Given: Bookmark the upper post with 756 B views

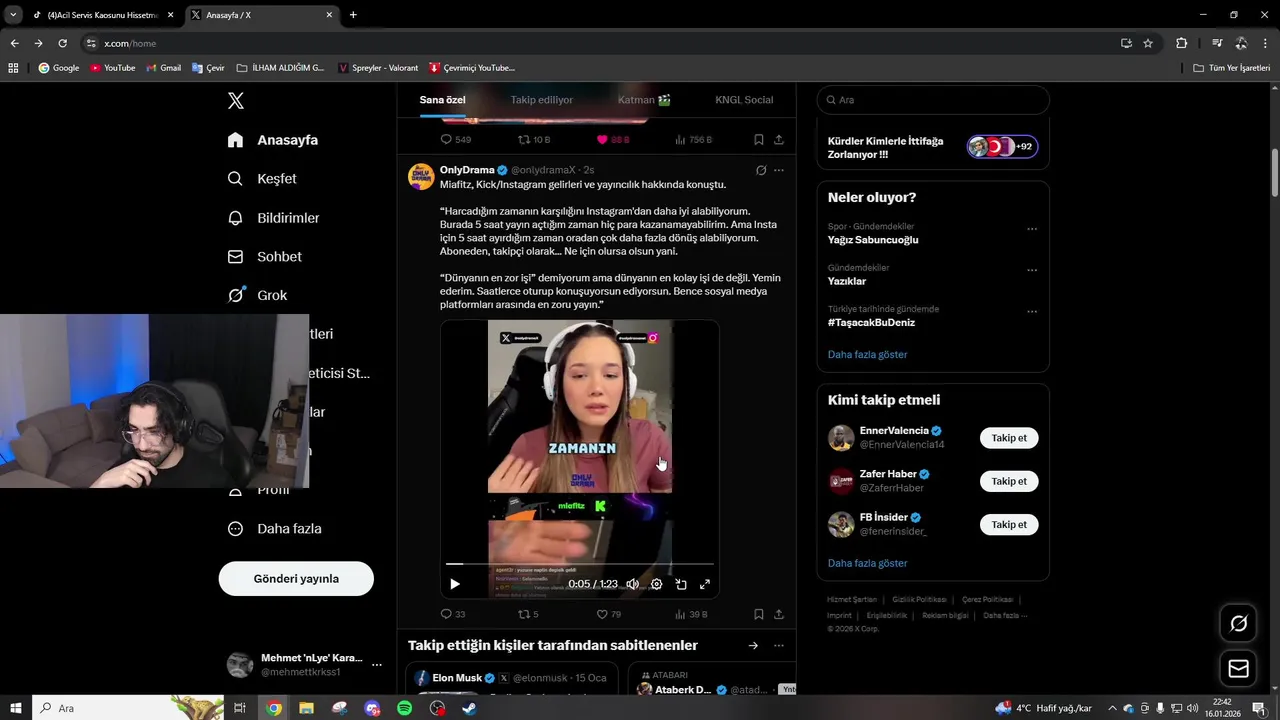Looking at the screenshot, I should coord(759,140).
